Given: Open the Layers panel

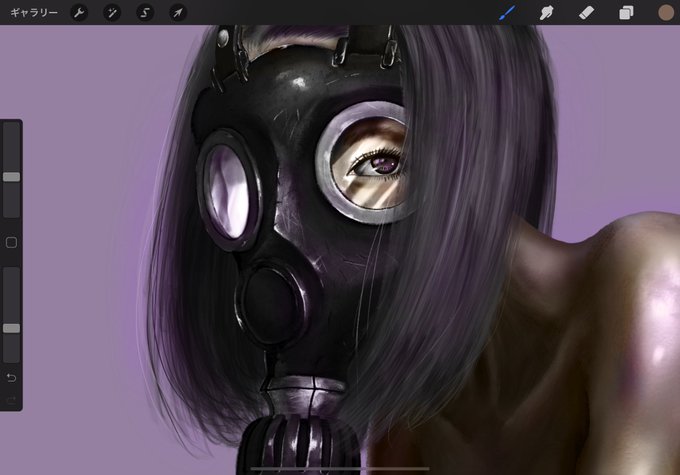Looking at the screenshot, I should (626, 13).
